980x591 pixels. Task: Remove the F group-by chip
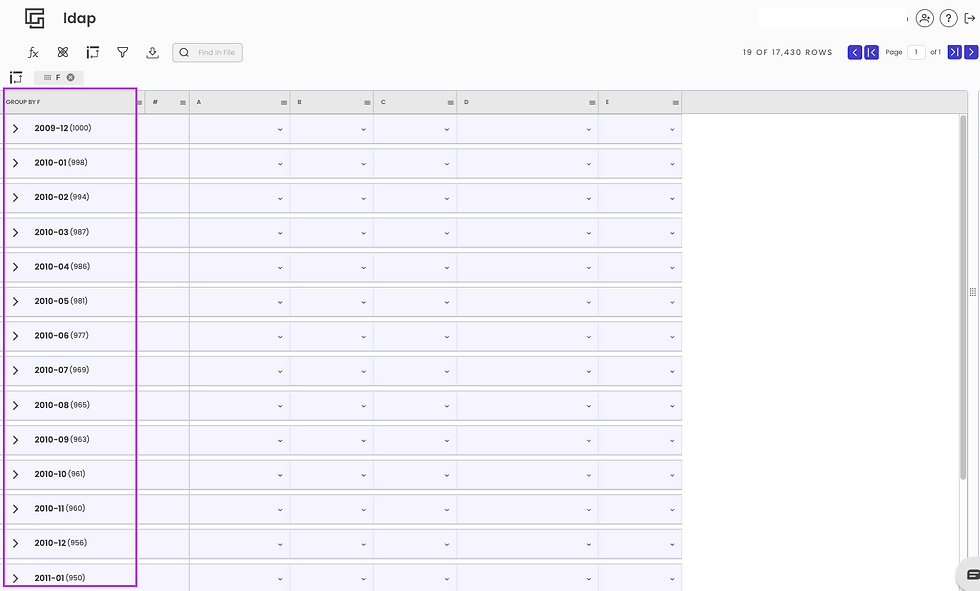click(x=71, y=77)
